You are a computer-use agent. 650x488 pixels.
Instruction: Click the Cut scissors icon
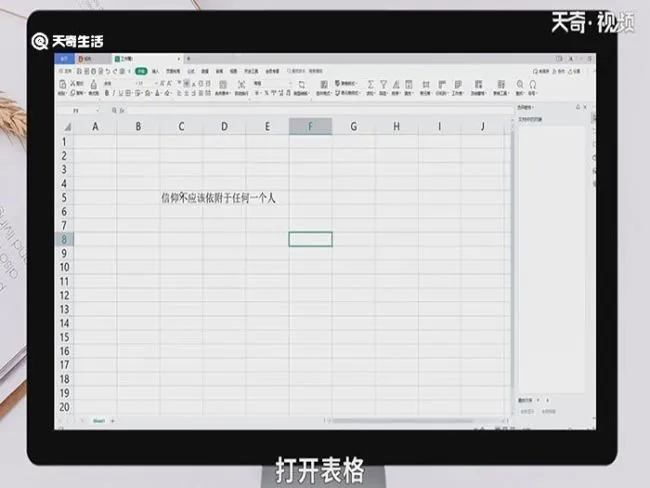73,83
